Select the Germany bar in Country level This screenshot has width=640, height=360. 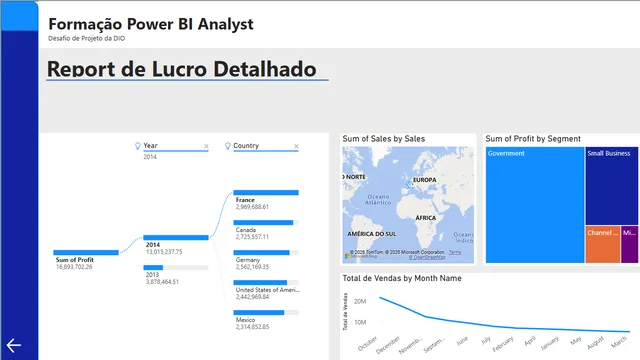(266, 253)
